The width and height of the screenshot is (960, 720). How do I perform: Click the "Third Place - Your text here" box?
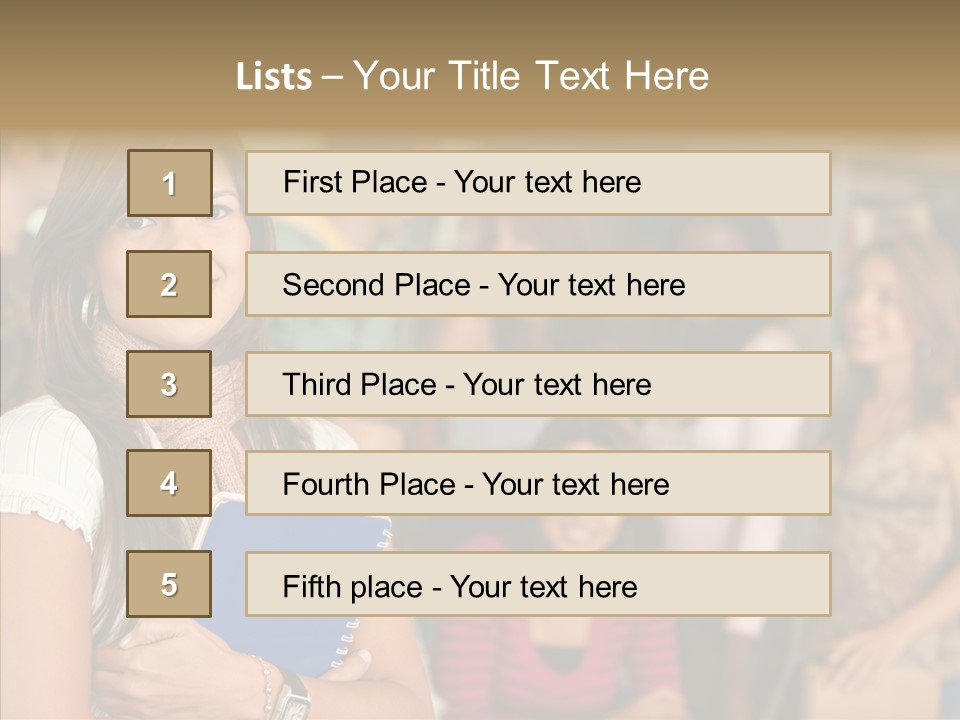click(x=538, y=384)
